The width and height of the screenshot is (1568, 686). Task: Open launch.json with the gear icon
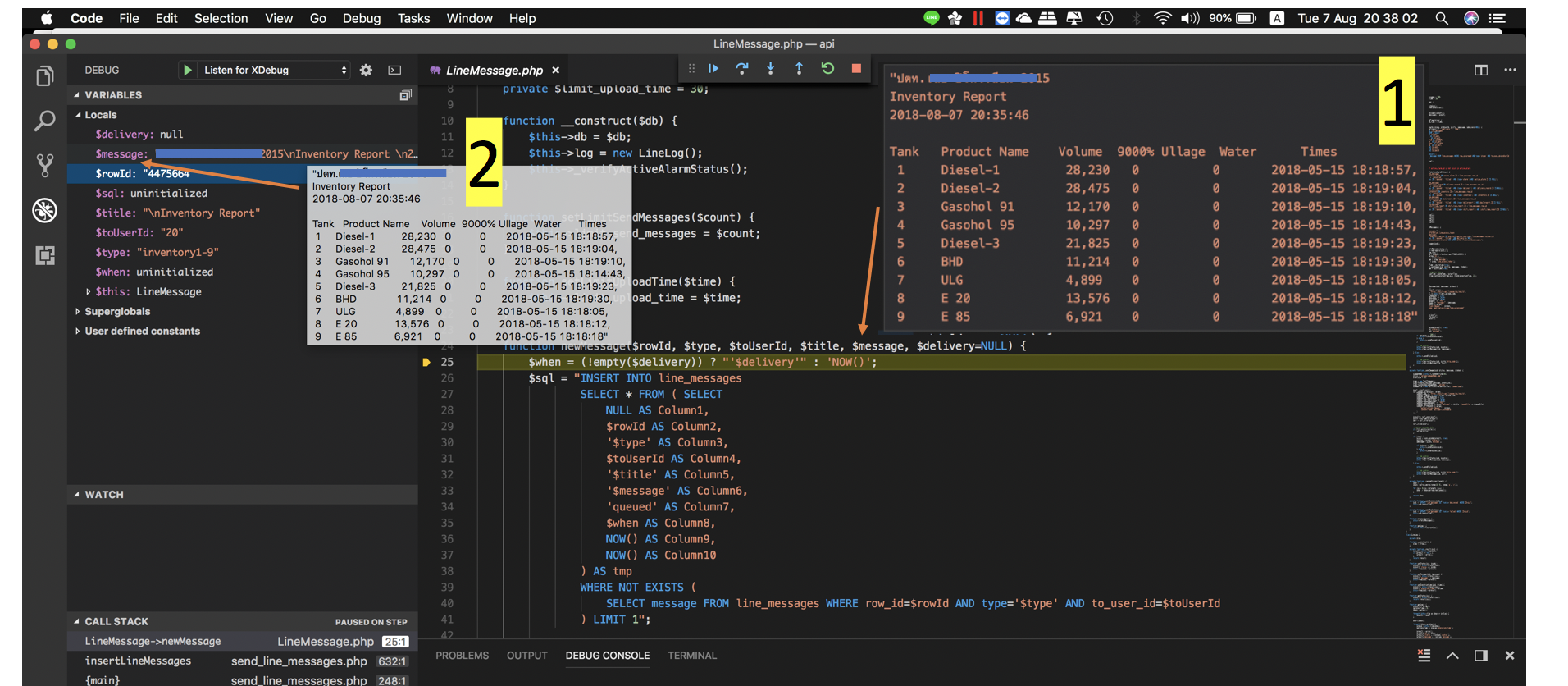(x=366, y=71)
